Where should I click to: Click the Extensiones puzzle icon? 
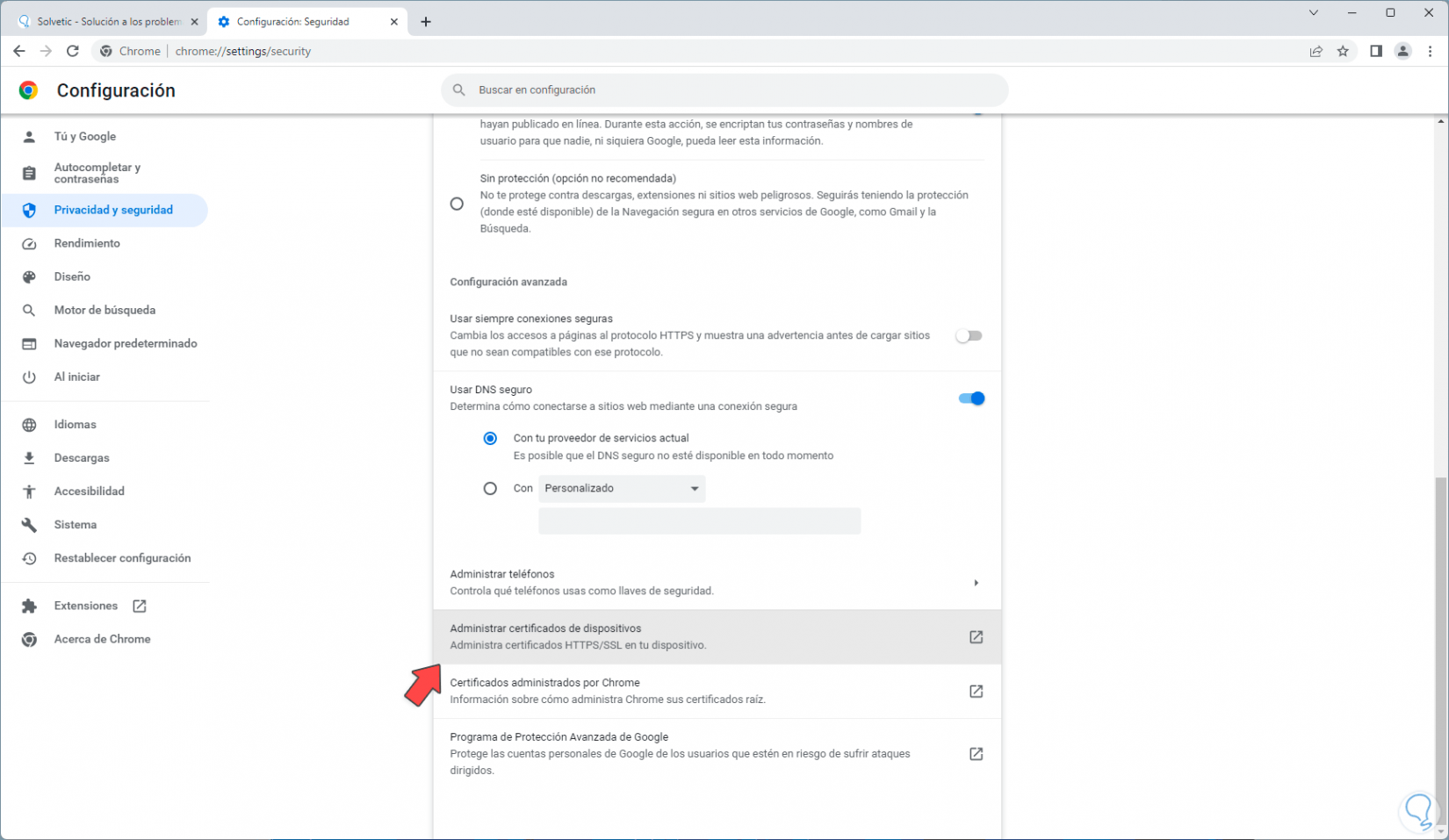(29, 607)
